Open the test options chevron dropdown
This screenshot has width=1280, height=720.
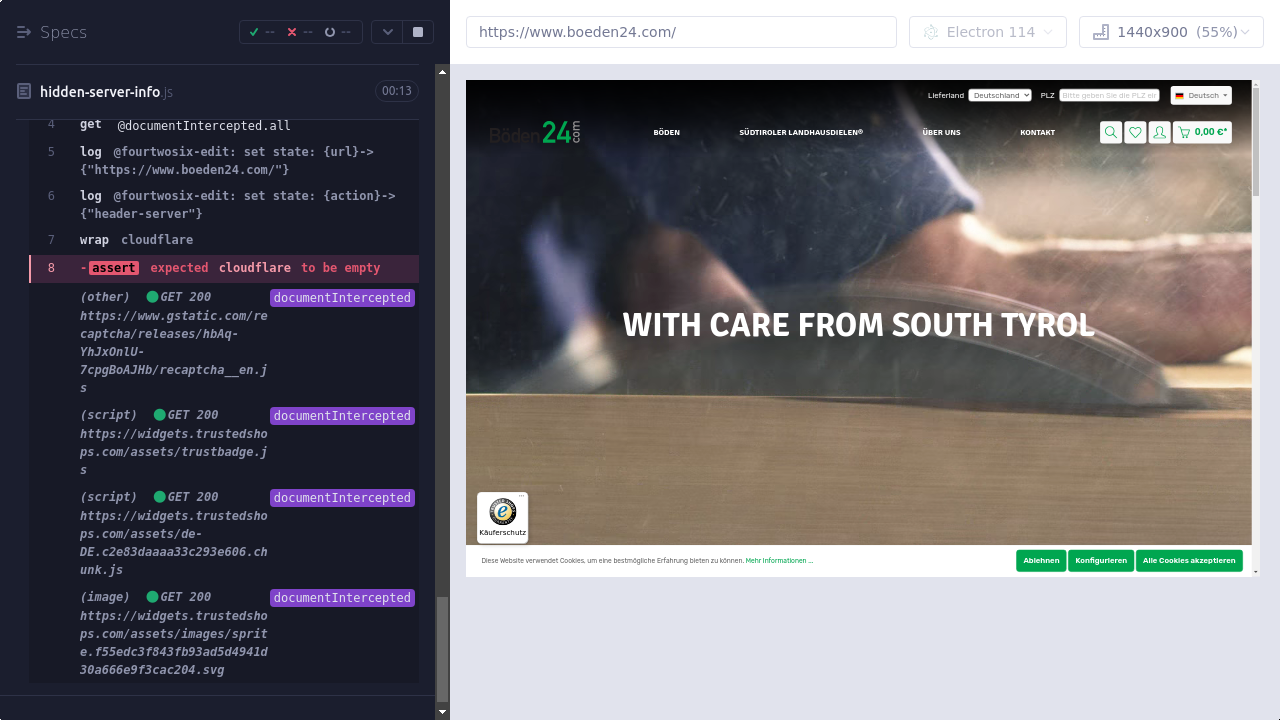pyautogui.click(x=387, y=32)
